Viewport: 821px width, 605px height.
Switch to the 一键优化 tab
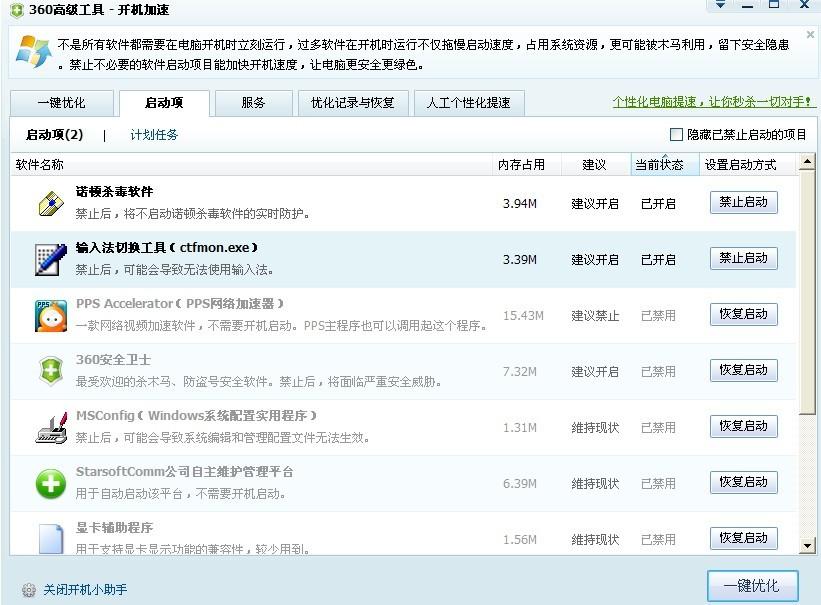(61, 103)
